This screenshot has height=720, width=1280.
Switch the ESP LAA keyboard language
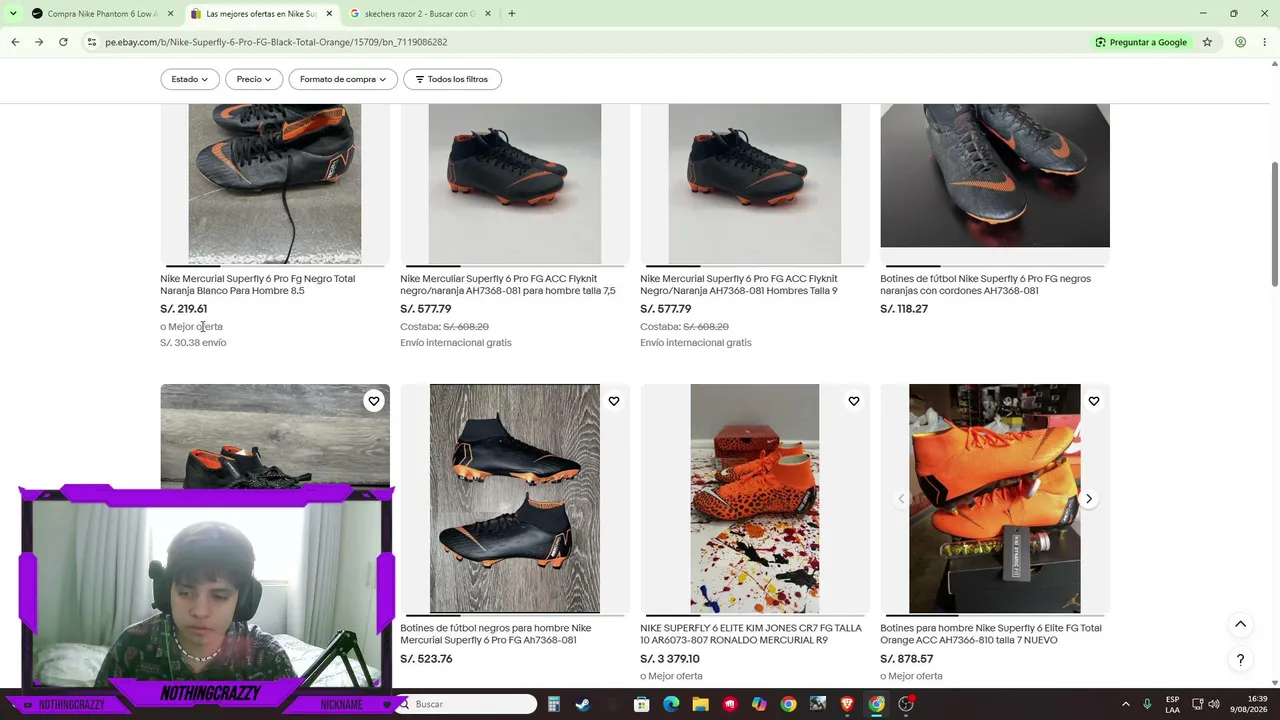click(1172, 704)
